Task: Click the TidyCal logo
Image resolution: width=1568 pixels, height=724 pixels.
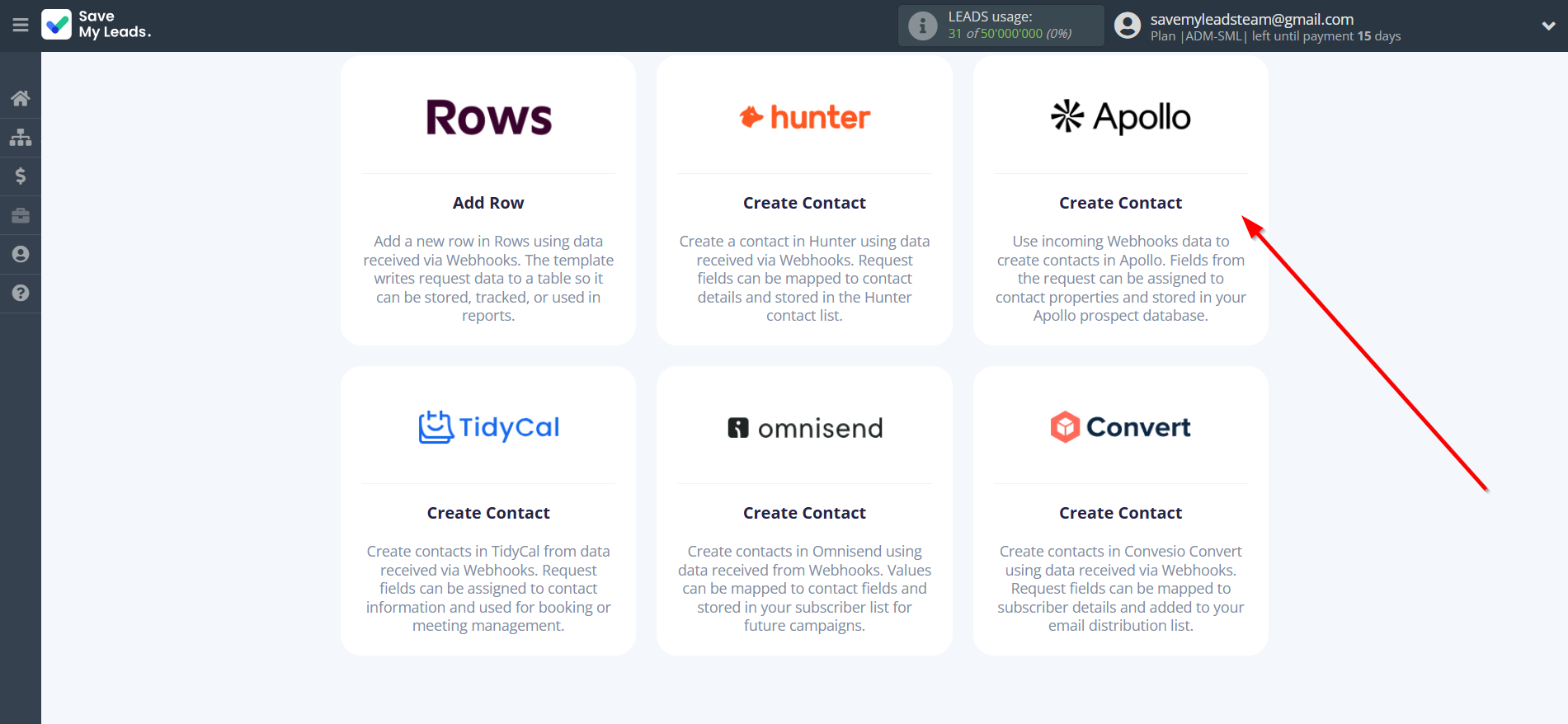Action: click(x=488, y=427)
